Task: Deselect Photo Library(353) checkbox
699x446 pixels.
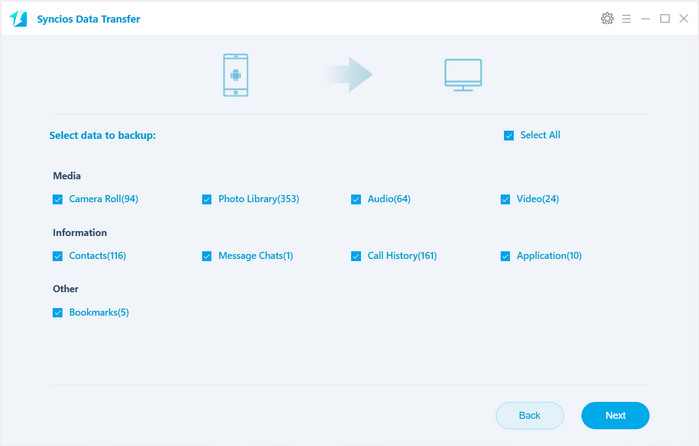Action: (207, 200)
